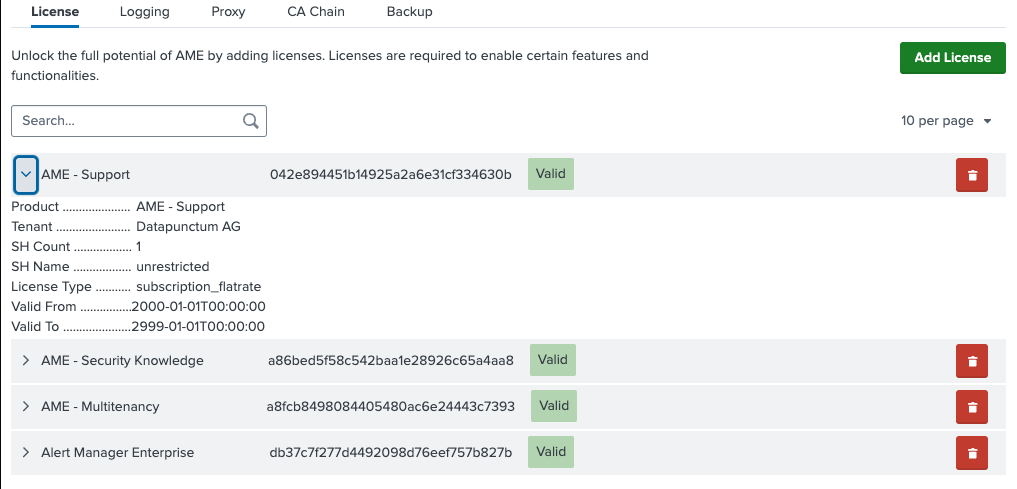
Task: Click the search magnifier icon
Action: pos(251,121)
